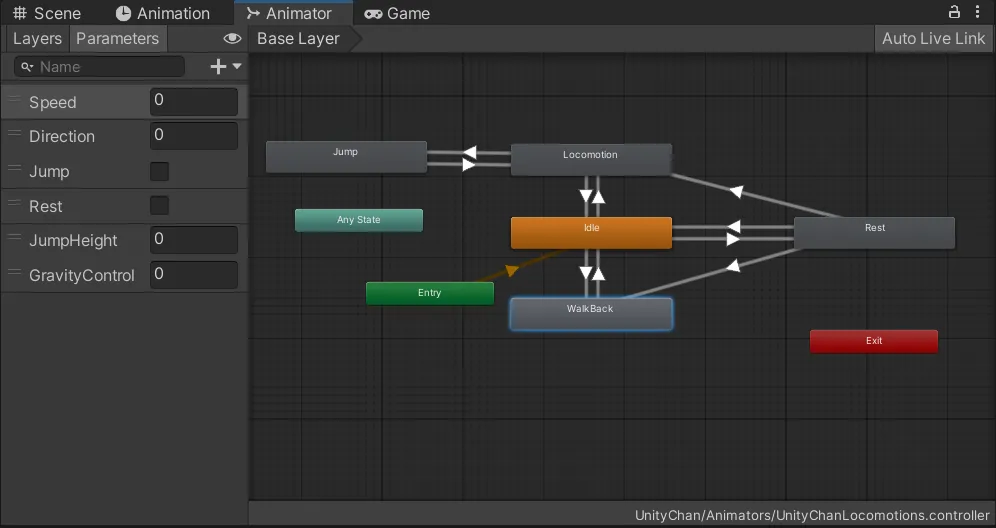
Task: Click the drag handle beside JumpHeight
Action: 14,237
